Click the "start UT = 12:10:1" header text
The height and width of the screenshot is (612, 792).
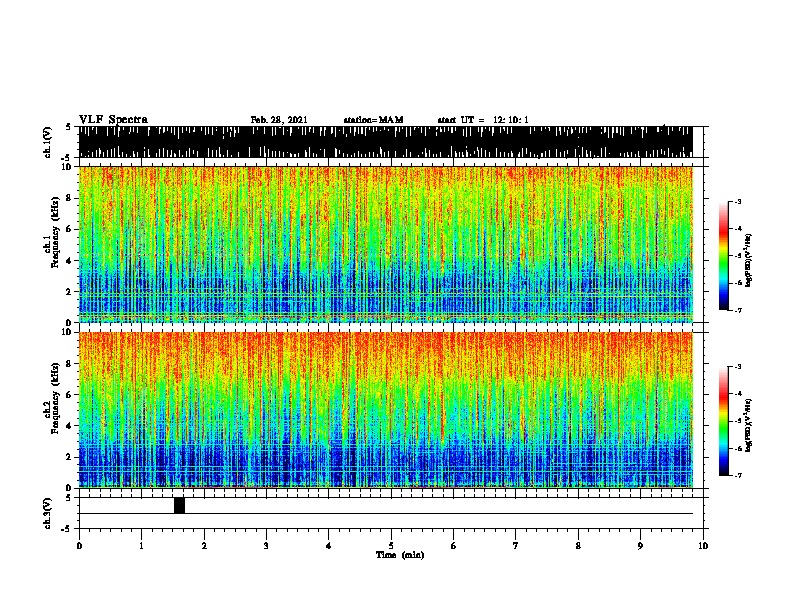point(483,120)
